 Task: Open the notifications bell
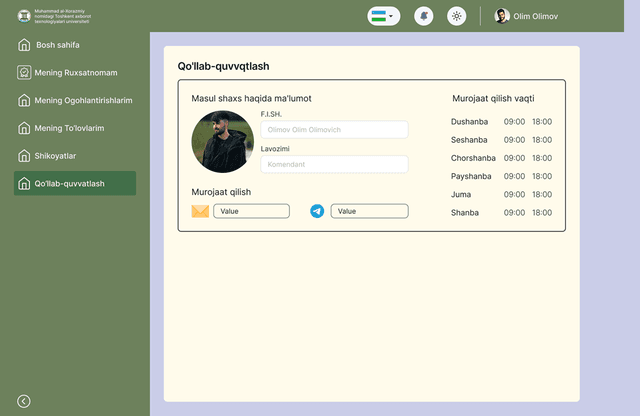click(423, 16)
